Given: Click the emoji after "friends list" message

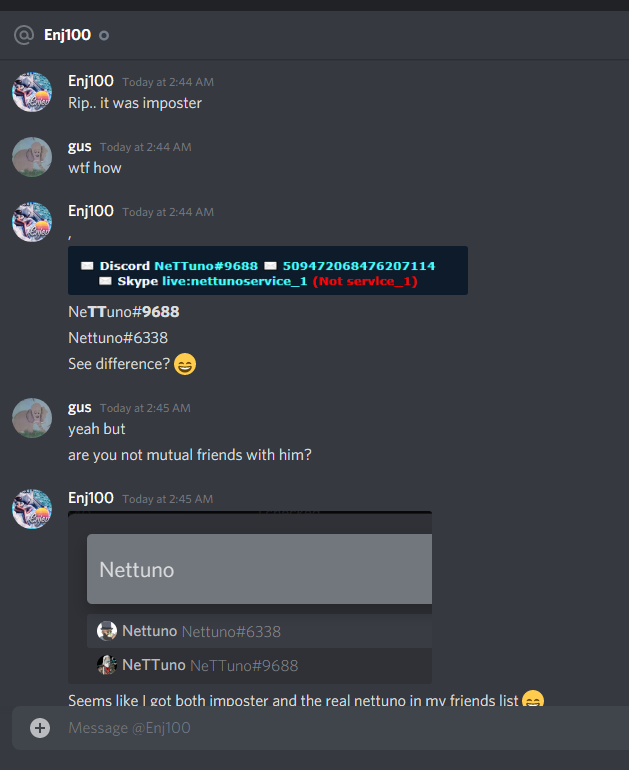Looking at the screenshot, I should [x=533, y=698].
